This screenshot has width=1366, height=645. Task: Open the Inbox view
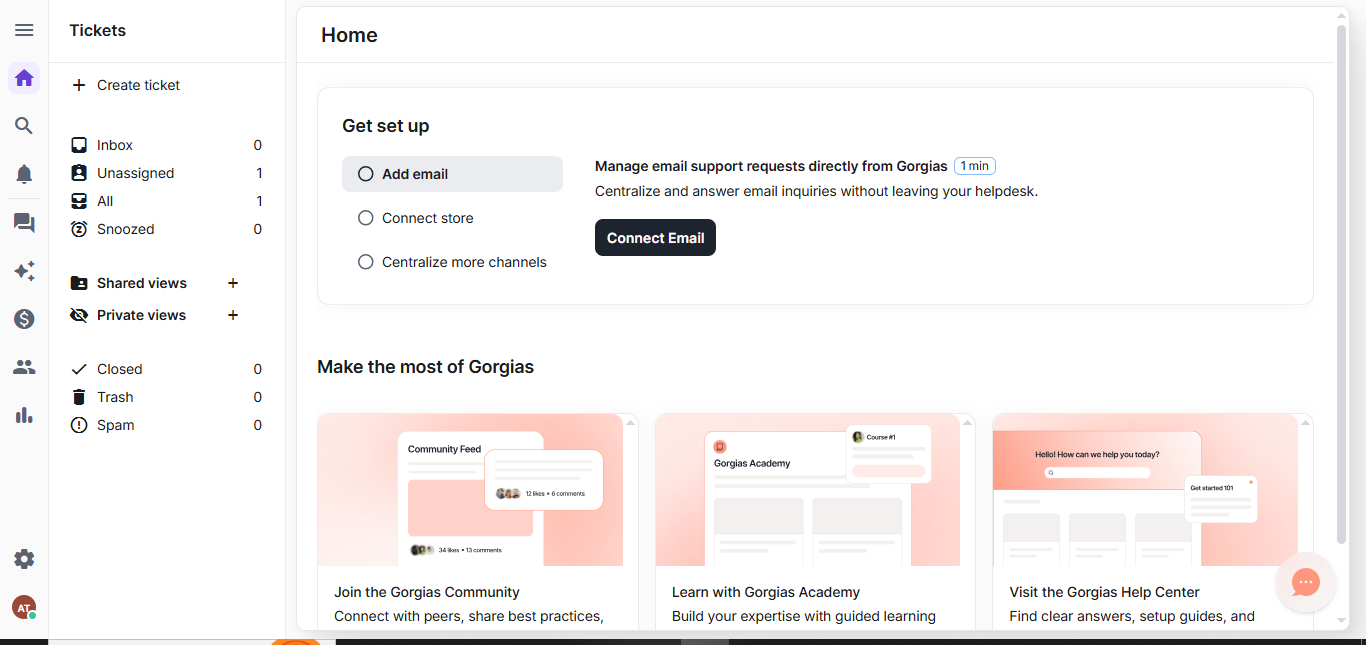coord(167,145)
